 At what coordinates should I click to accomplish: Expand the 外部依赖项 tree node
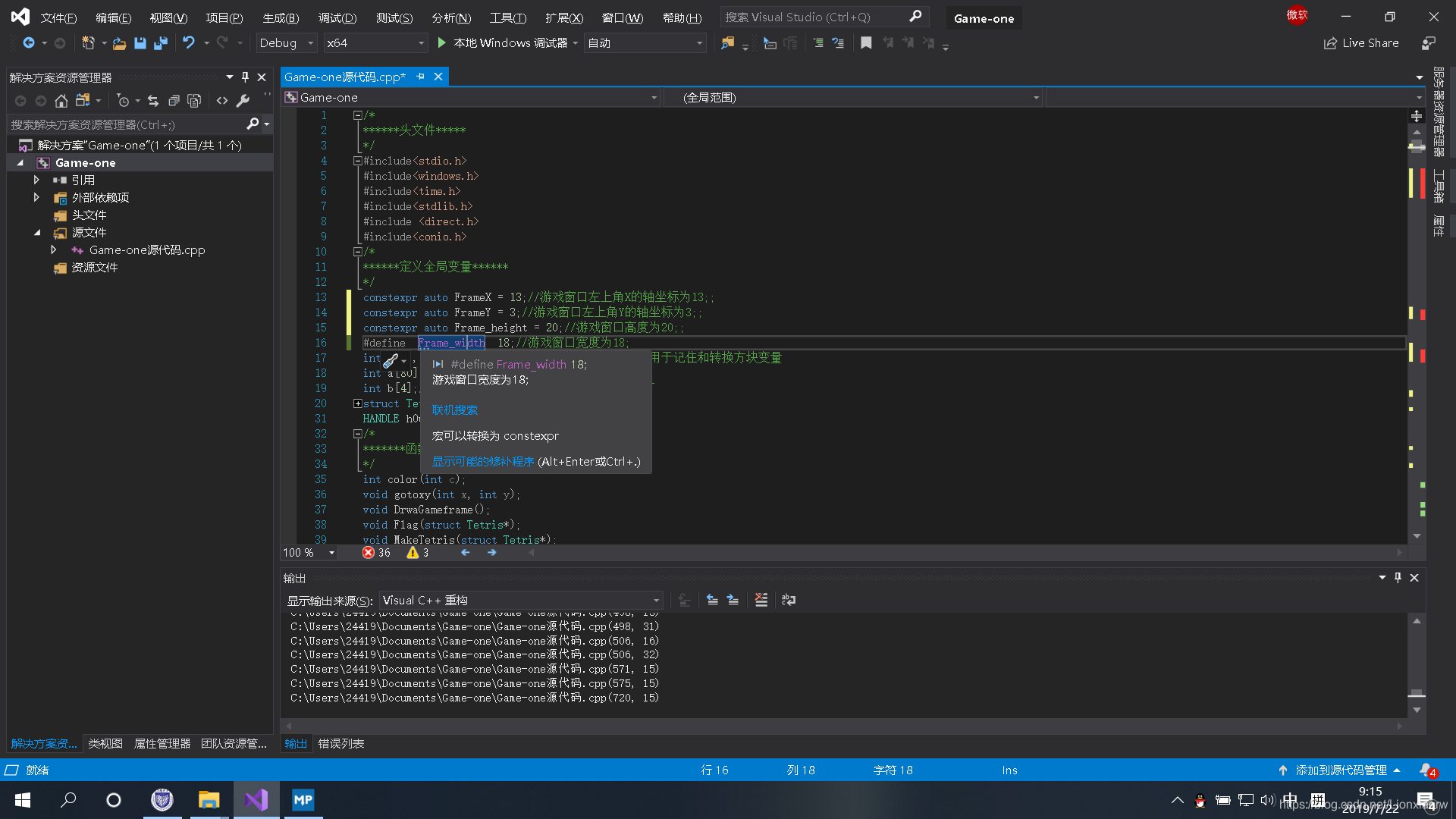[x=36, y=197]
